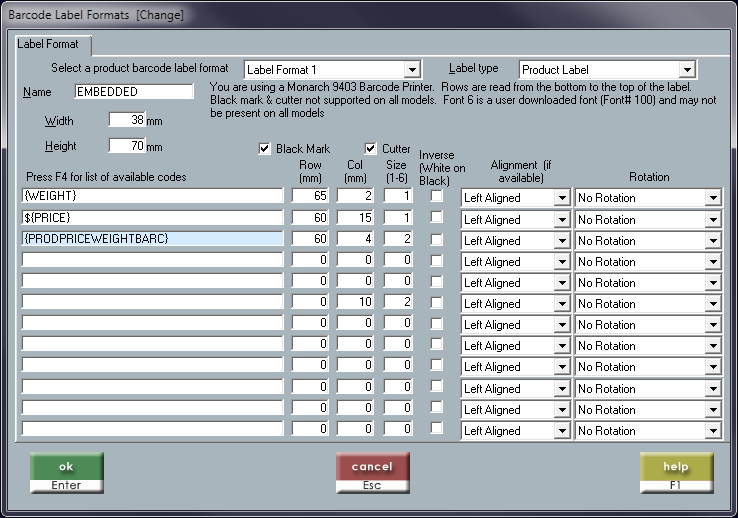Click the Col field showing 10
Screen dimensions: 738x518
click(x=355, y=302)
